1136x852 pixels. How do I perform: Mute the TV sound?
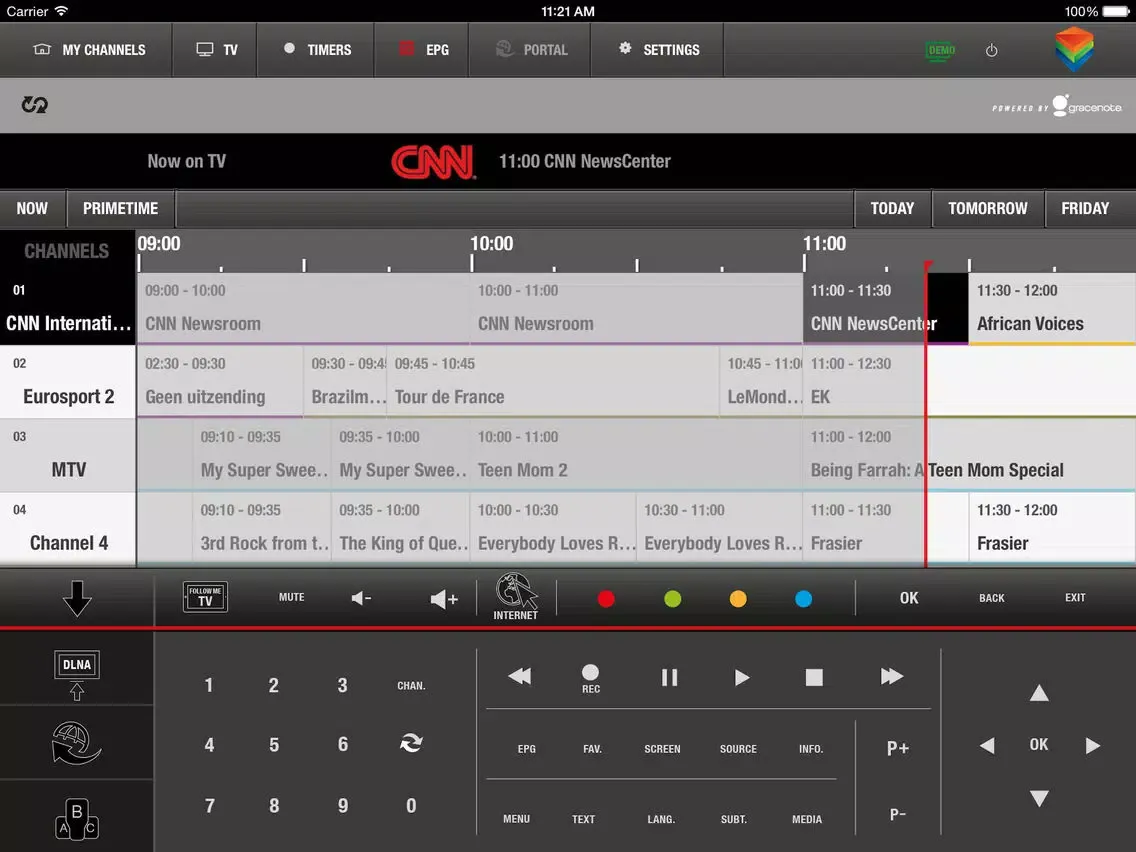(291, 597)
